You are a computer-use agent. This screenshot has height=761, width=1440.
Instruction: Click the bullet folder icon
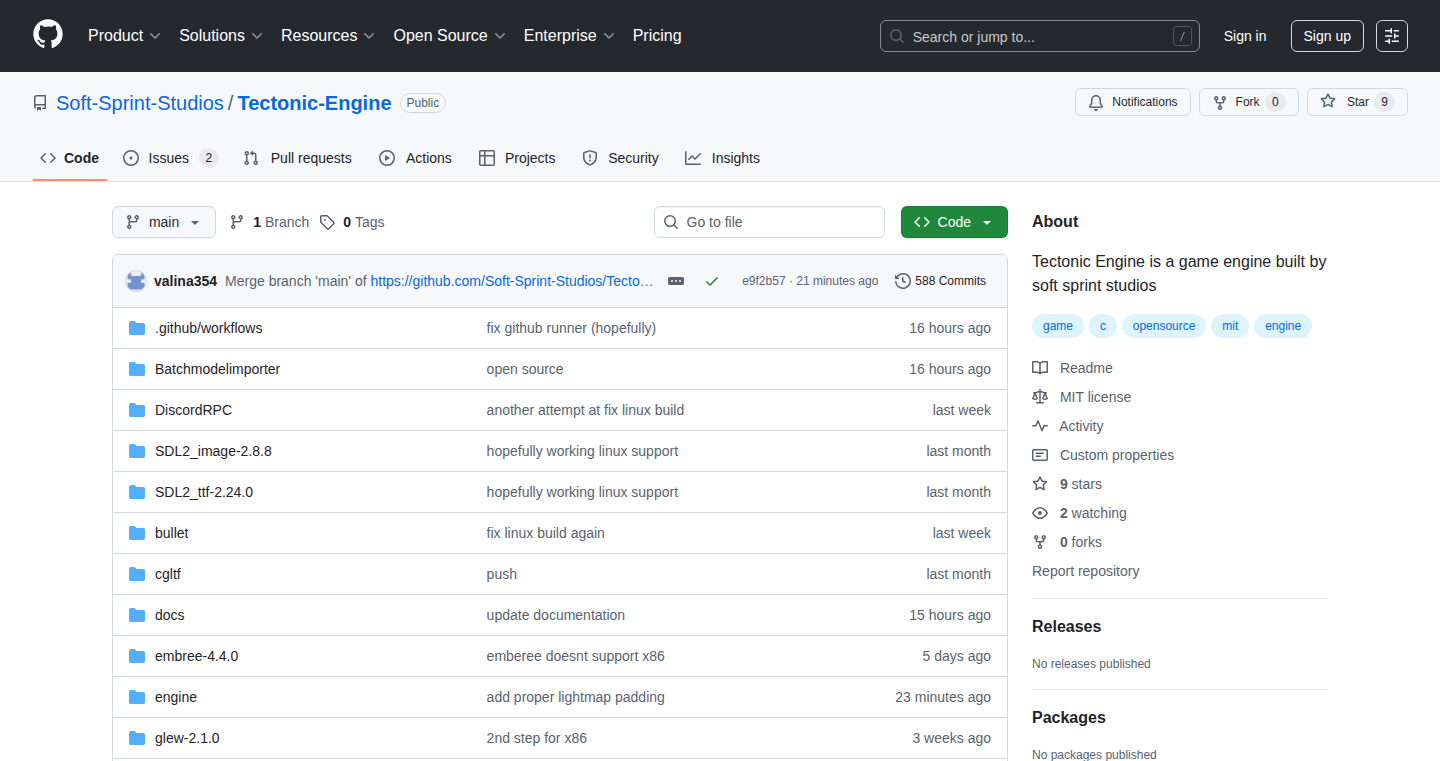(137, 533)
